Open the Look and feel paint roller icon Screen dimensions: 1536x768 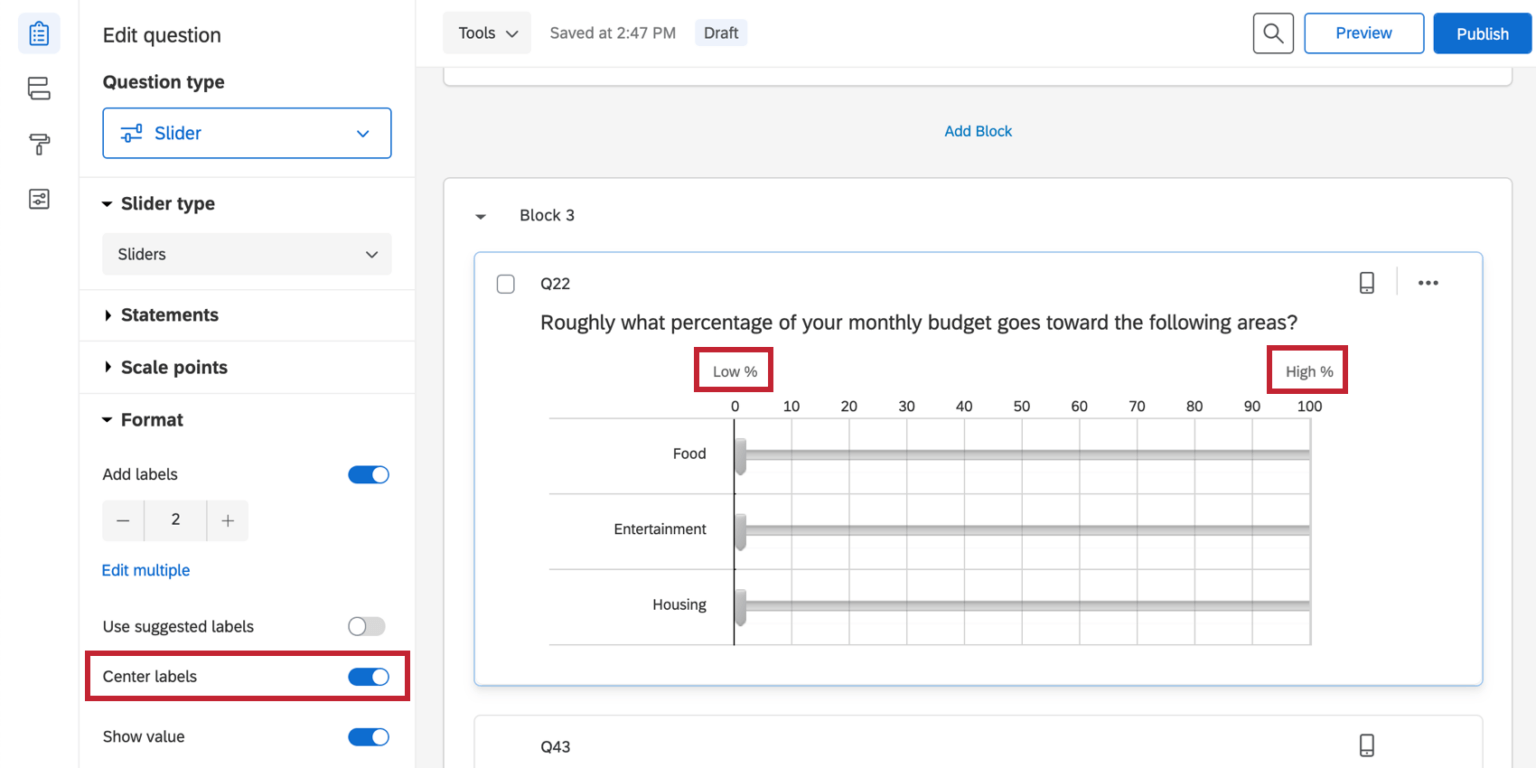(39, 144)
